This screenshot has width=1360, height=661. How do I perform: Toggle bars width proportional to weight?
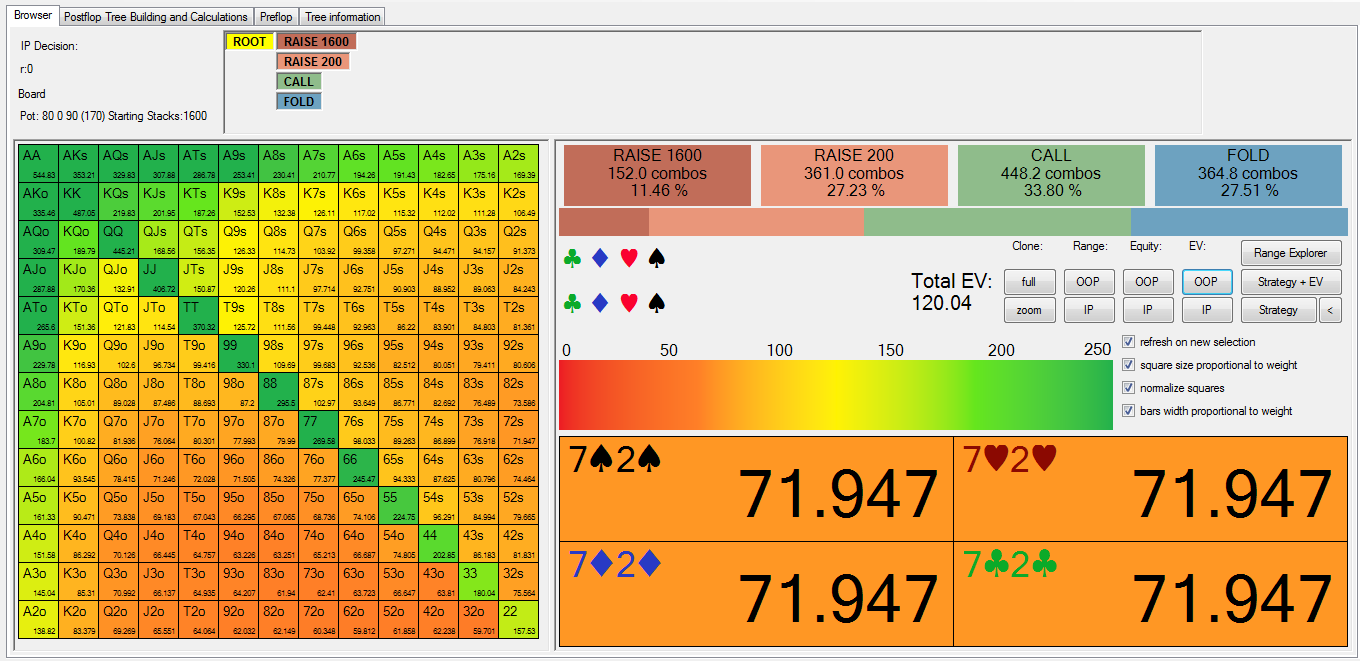pos(1129,411)
